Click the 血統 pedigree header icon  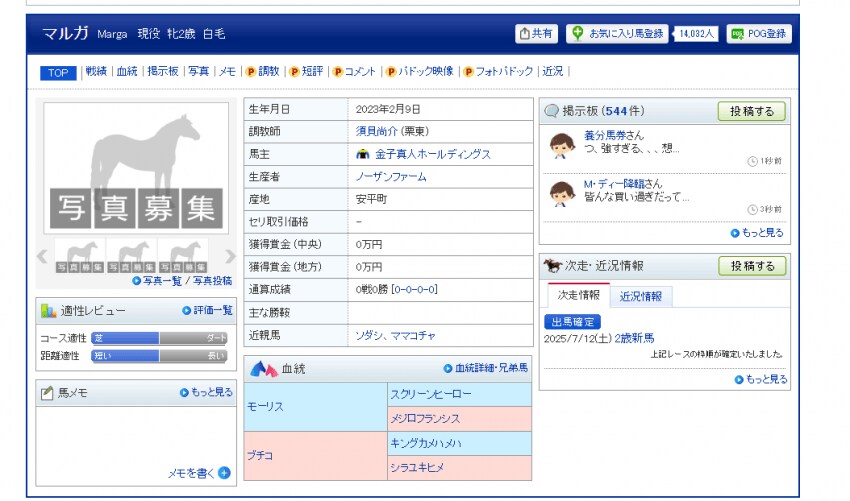tap(263, 369)
